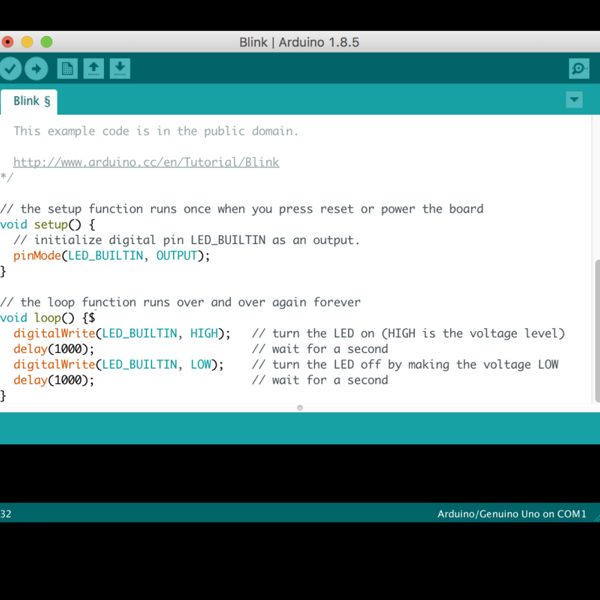This screenshot has height=600, width=600.
Task: Click the console divider handle dot
Action: pyautogui.click(x=300, y=408)
